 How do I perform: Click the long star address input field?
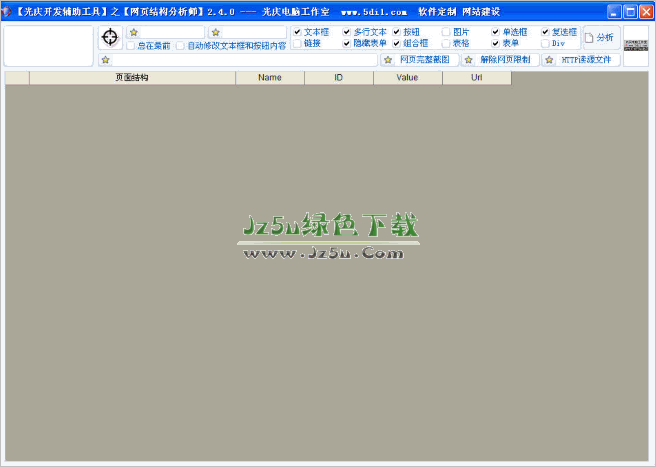238,60
